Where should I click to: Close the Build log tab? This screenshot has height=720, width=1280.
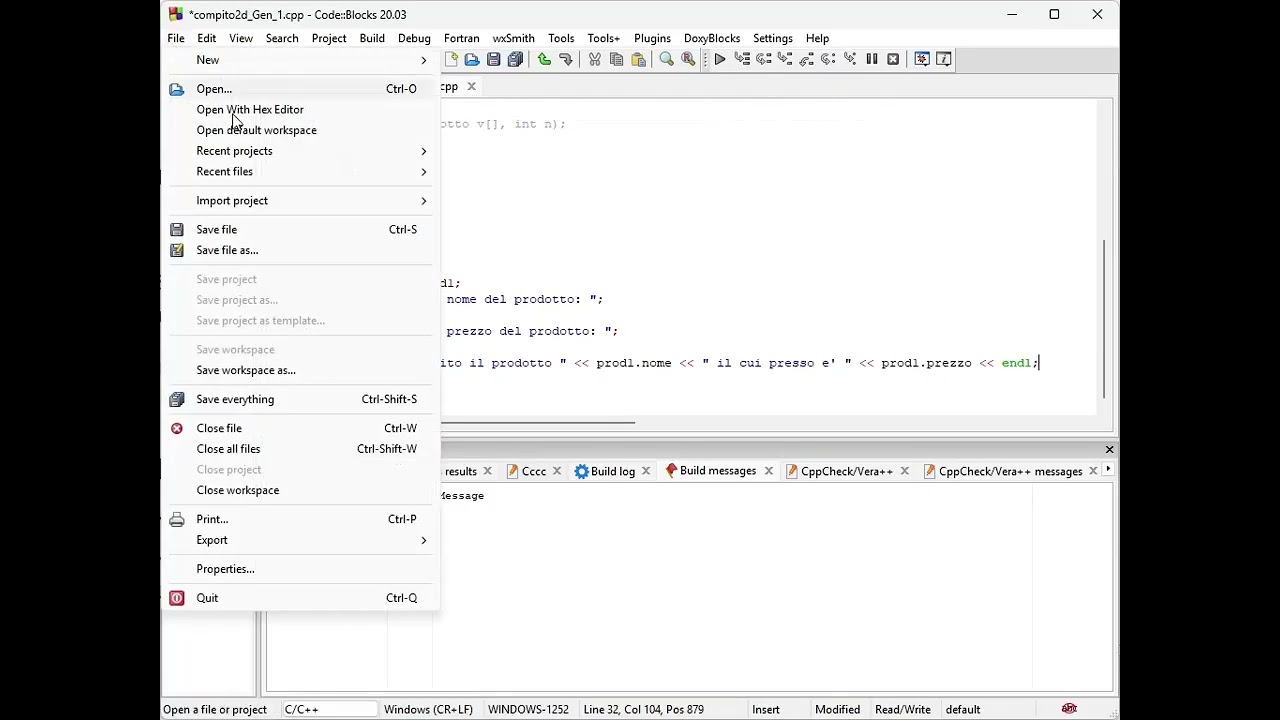click(x=645, y=471)
